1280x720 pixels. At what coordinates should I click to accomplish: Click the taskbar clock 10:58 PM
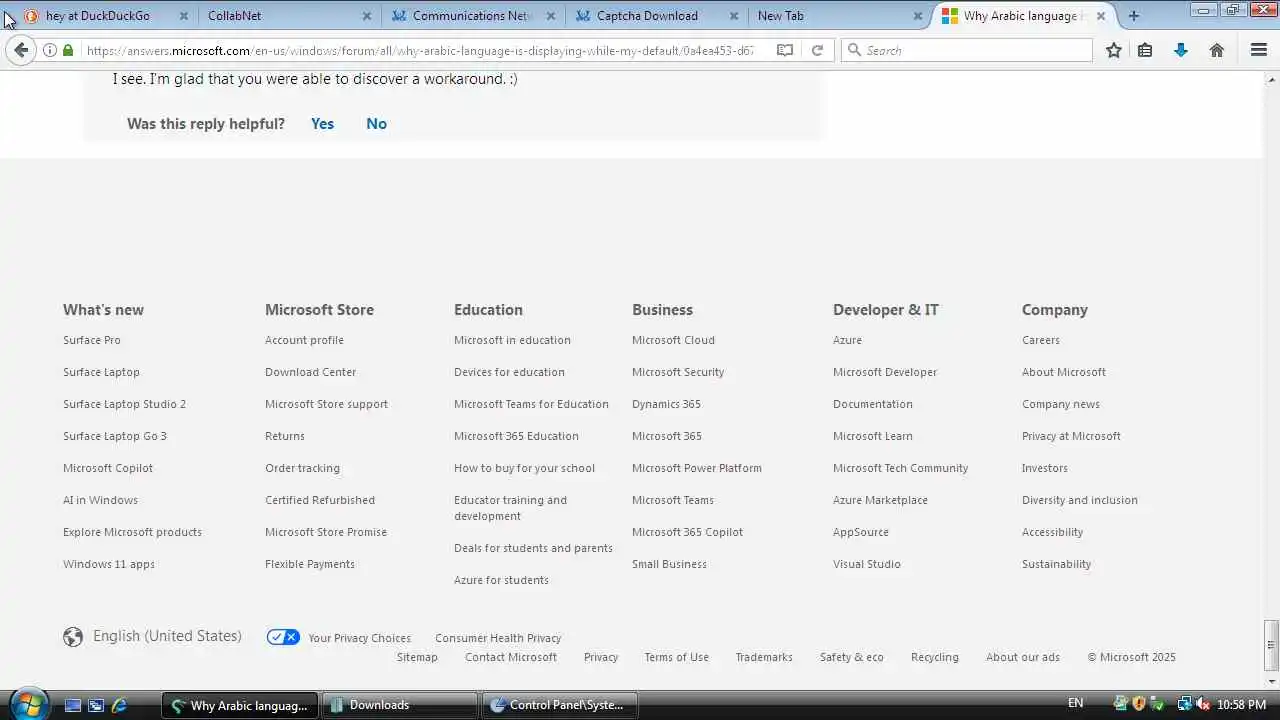pos(1241,705)
